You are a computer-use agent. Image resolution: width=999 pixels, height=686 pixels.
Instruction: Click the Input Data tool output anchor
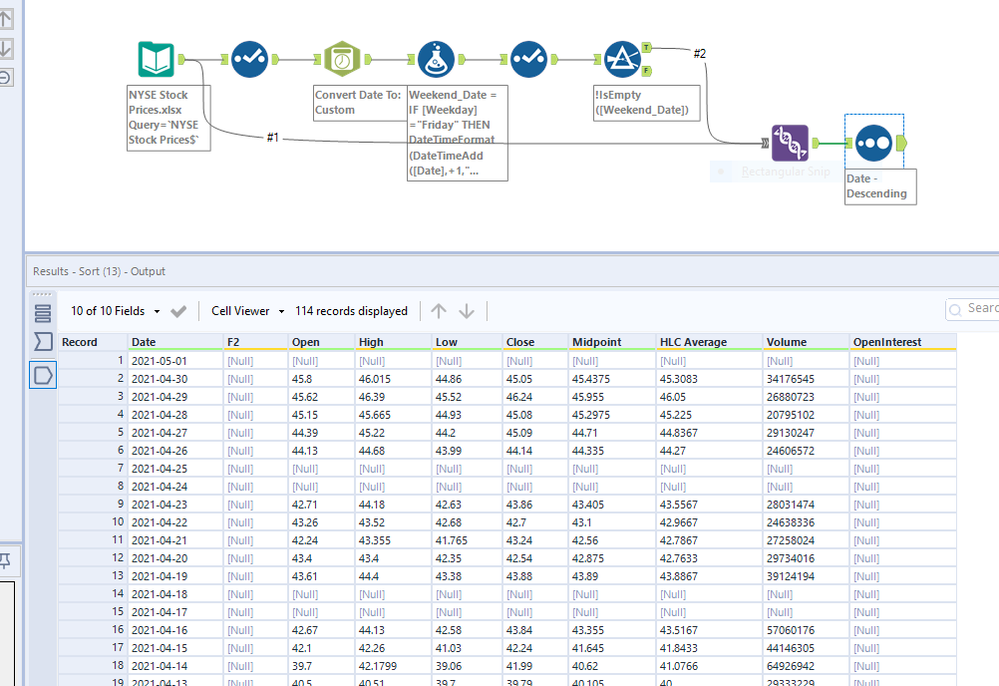(182, 59)
